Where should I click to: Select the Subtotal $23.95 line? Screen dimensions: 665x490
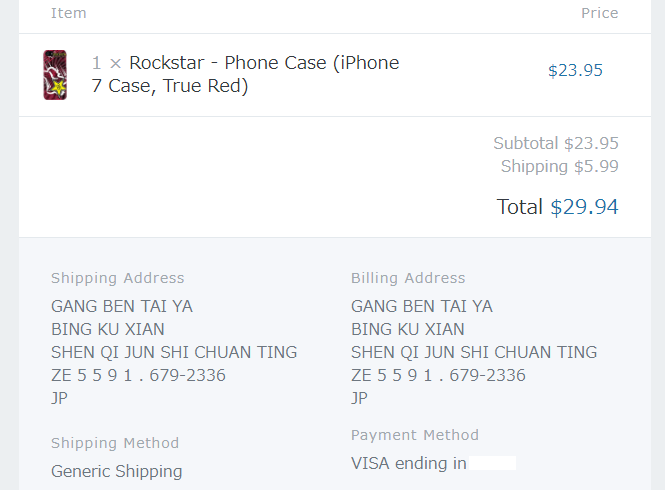556,143
